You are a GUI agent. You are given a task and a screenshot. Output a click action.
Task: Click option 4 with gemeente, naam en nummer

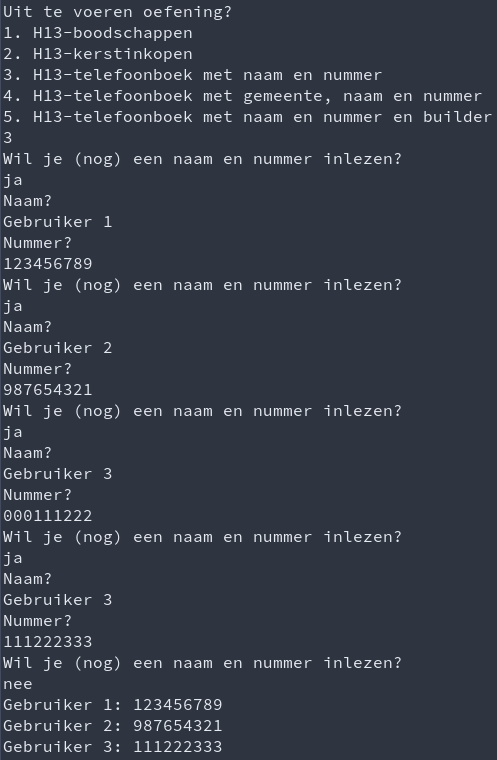click(x=242, y=96)
